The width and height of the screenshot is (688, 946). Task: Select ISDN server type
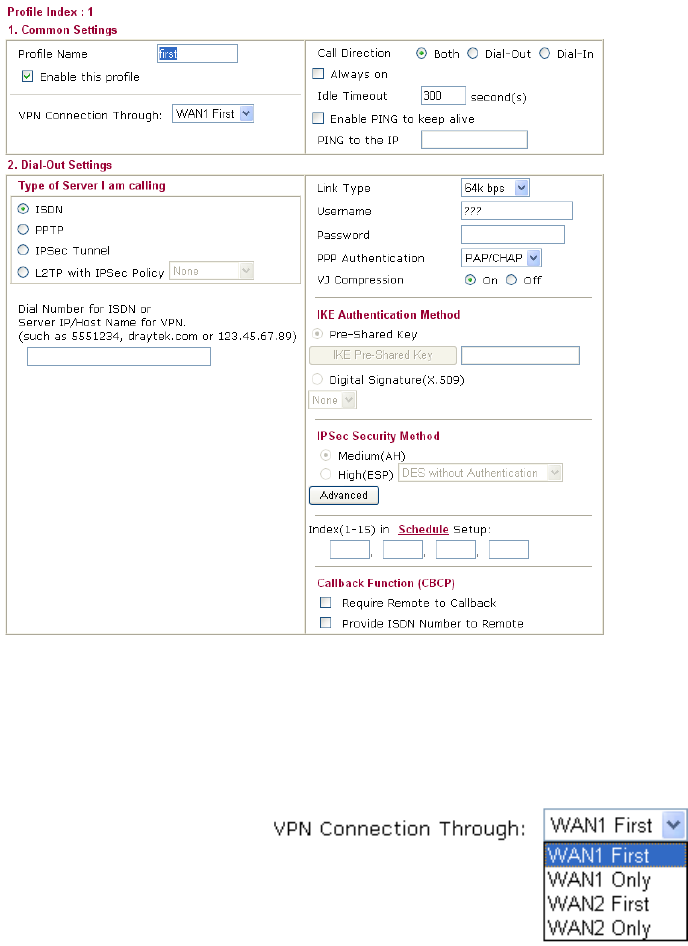pos(24,209)
